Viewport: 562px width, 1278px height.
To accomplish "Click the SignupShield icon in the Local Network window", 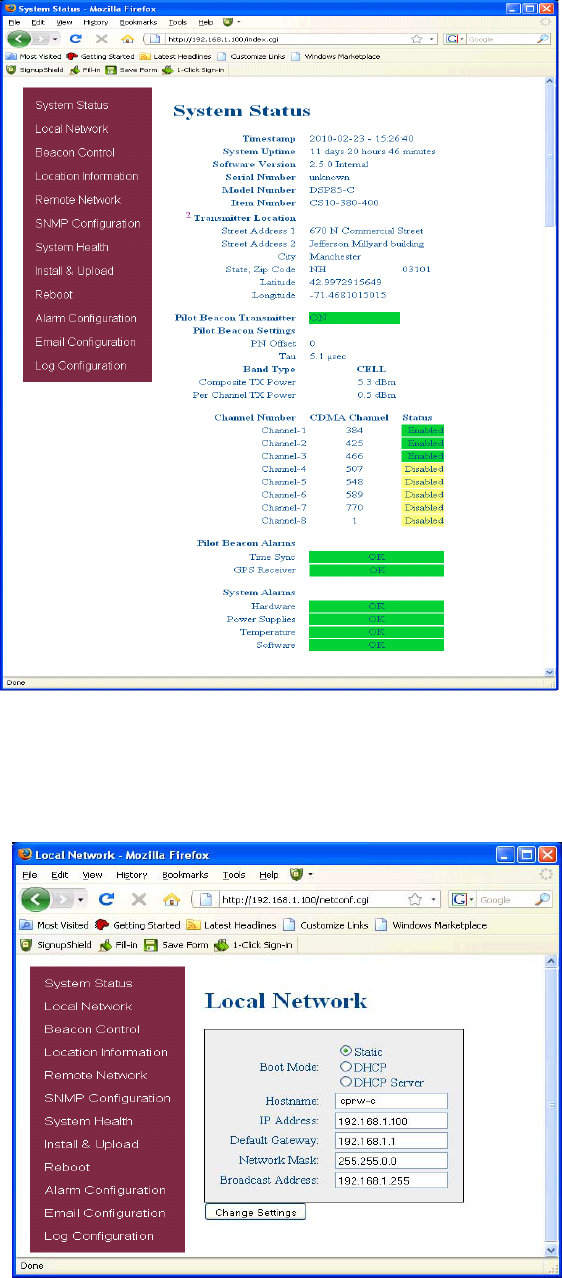I will click(27, 944).
